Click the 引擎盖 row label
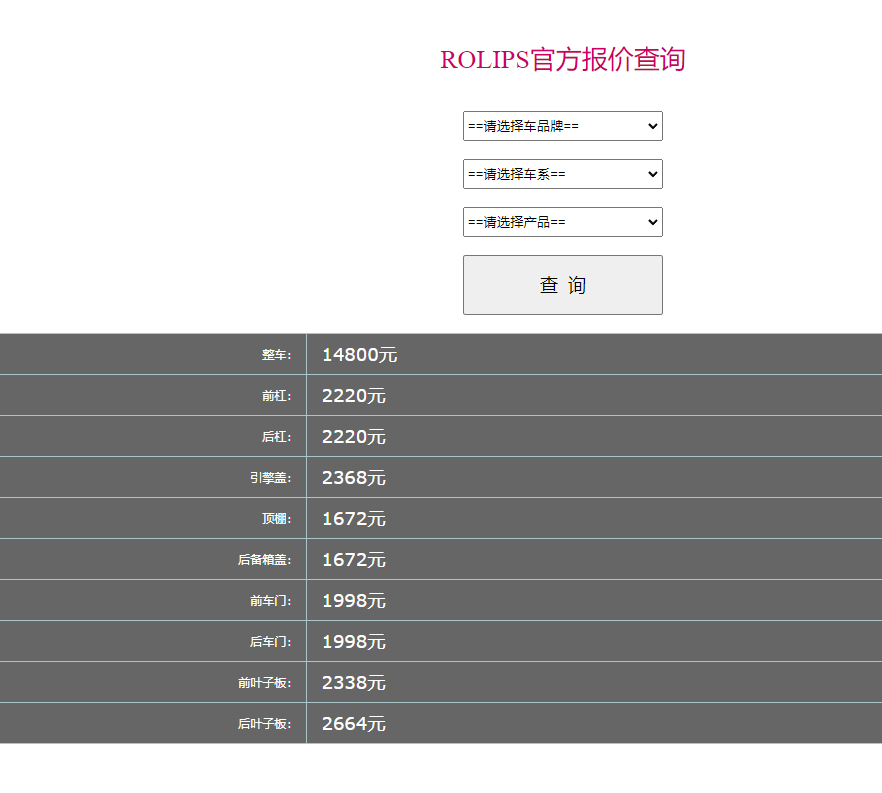 (x=270, y=478)
